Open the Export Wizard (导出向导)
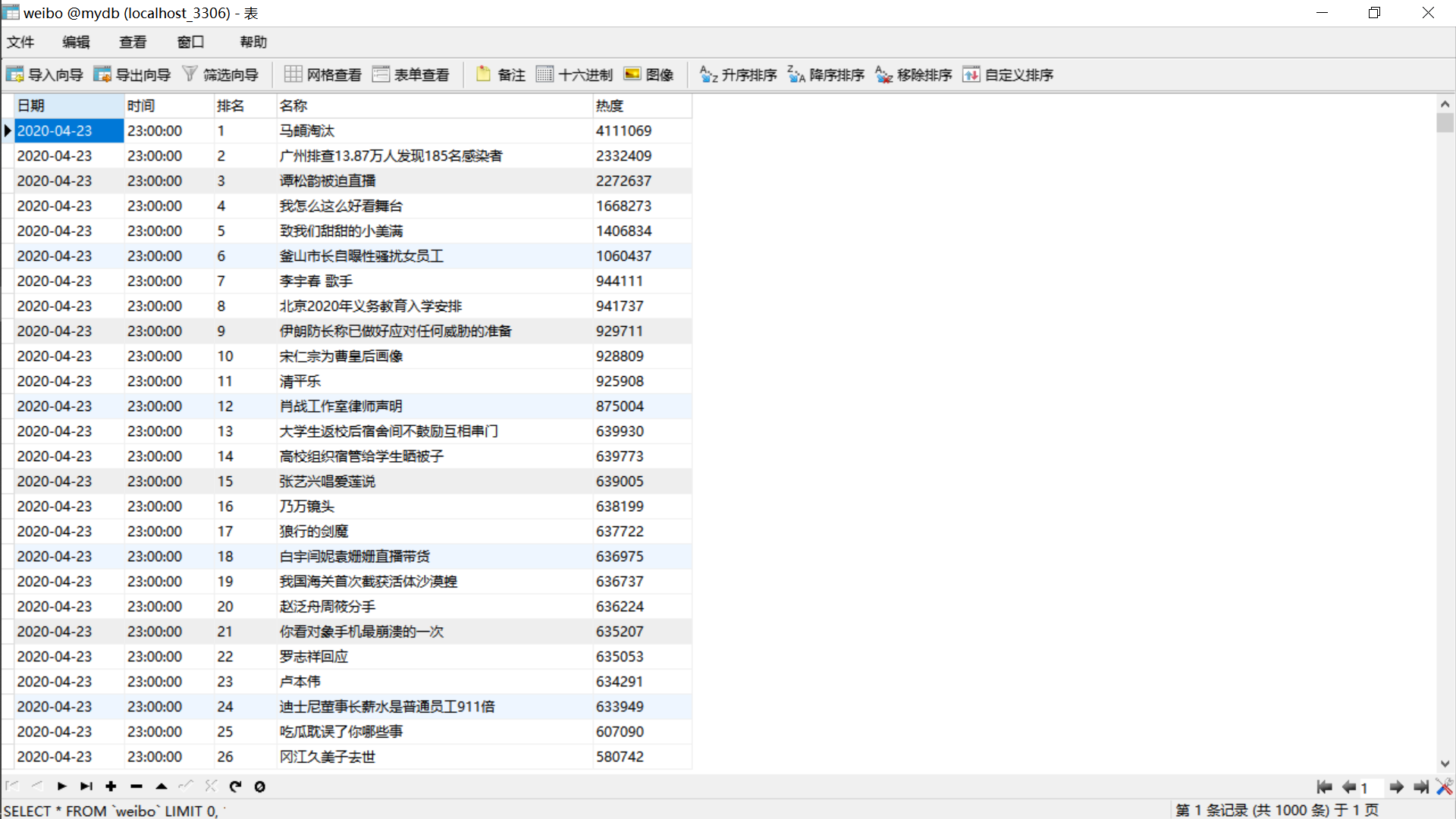The height and width of the screenshot is (819, 1456). pos(133,74)
